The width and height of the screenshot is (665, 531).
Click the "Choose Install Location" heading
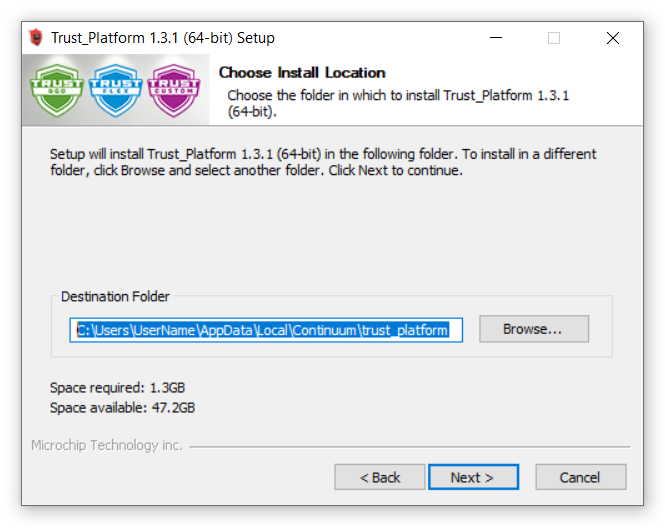tap(302, 73)
